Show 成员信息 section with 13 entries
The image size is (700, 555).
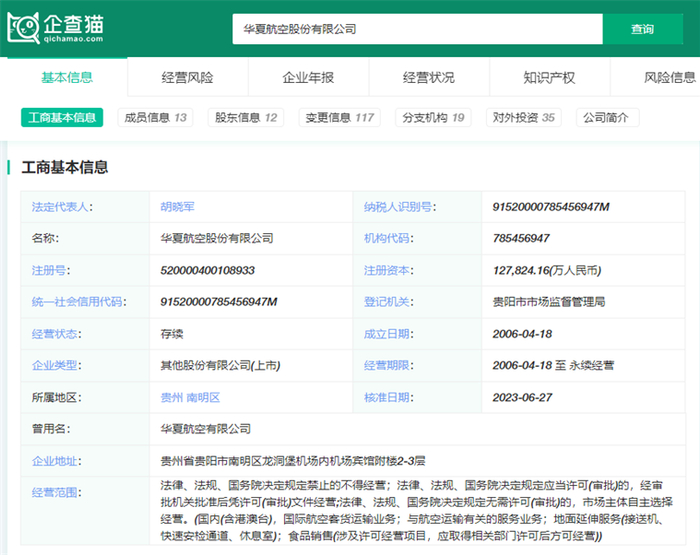(155, 118)
